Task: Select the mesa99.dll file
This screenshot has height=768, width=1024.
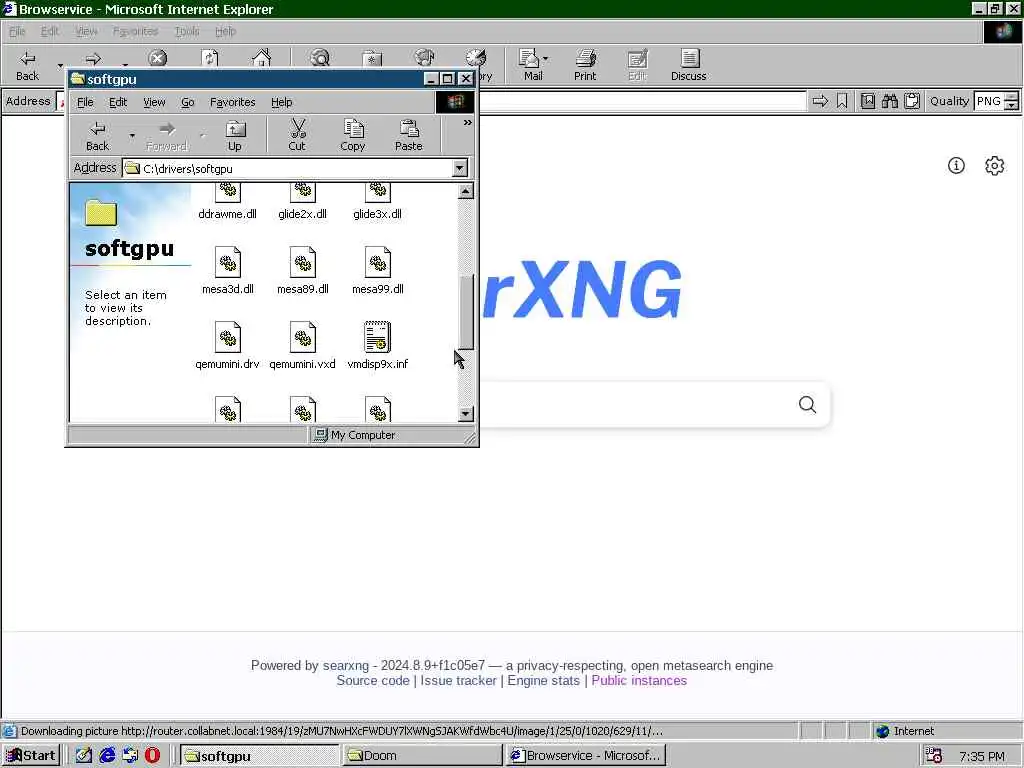Action: (x=377, y=270)
